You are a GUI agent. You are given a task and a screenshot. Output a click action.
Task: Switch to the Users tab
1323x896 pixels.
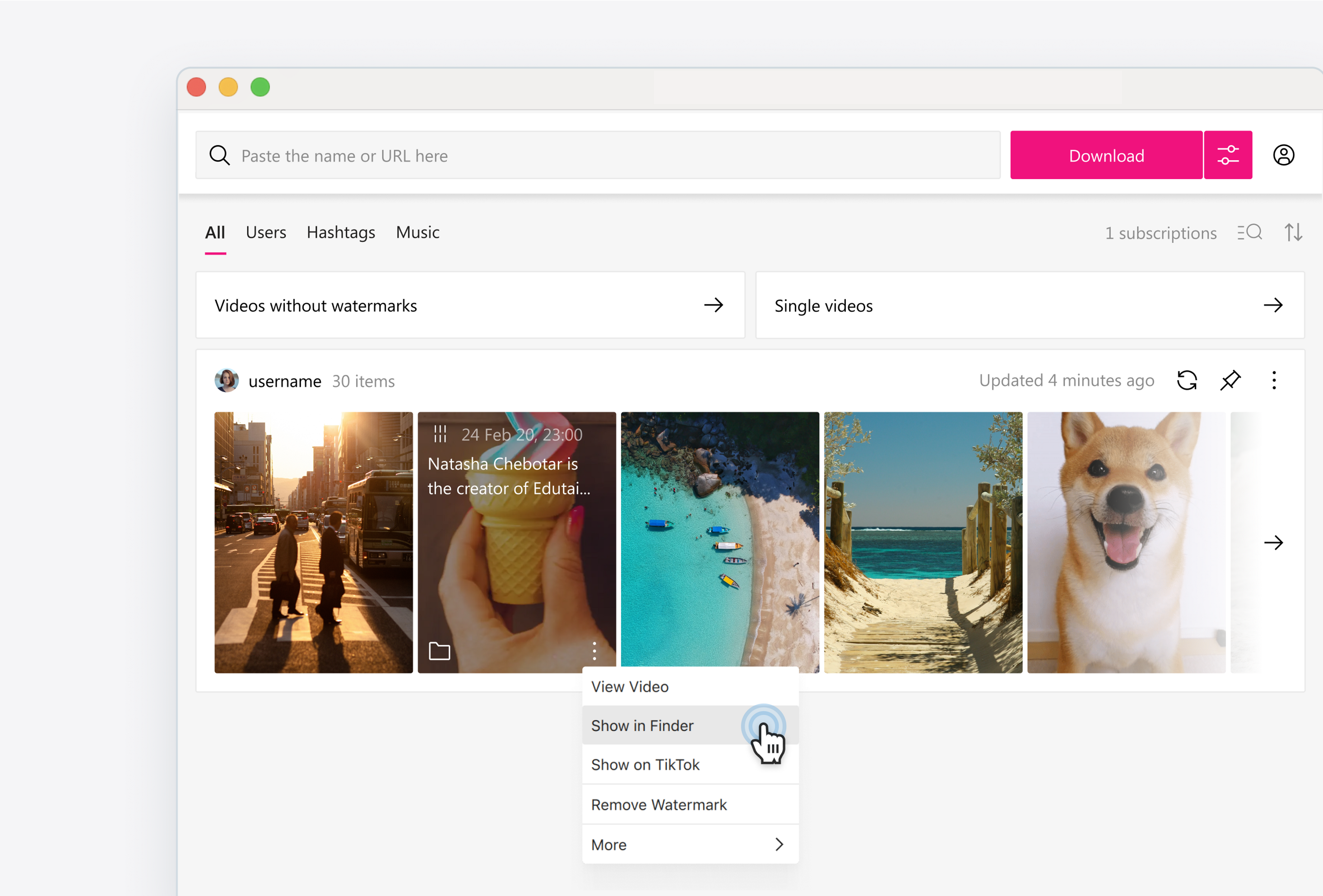pos(265,232)
